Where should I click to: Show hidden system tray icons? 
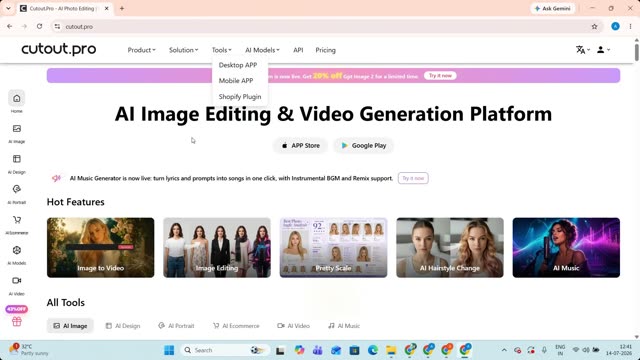click(504, 350)
